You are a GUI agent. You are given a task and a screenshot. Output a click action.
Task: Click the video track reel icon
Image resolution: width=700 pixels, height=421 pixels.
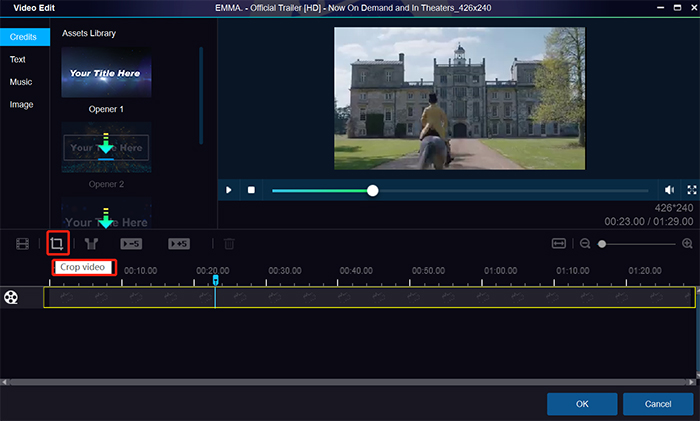point(11,297)
